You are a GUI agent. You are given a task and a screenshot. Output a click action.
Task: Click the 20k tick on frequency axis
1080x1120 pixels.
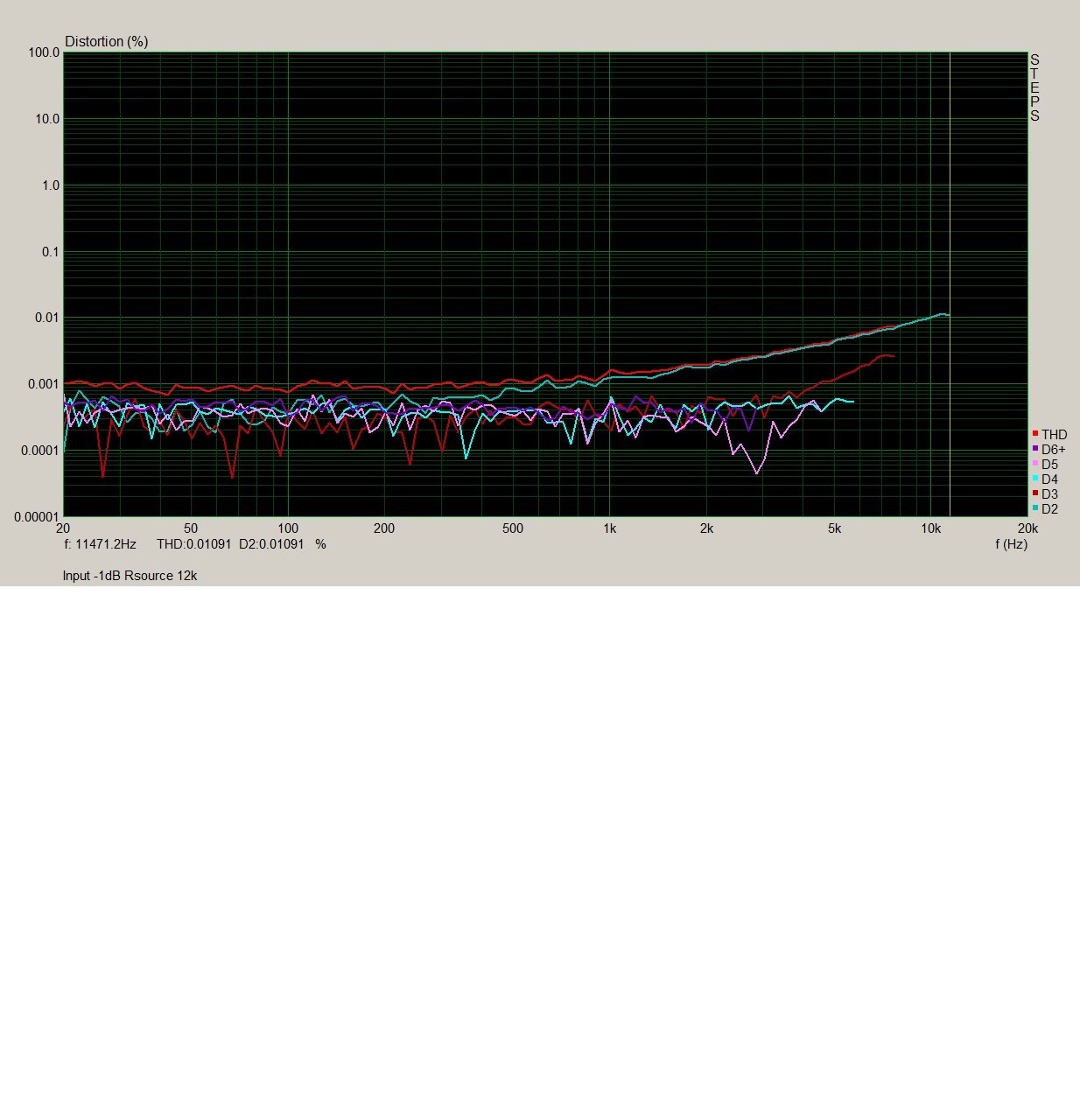1027,528
